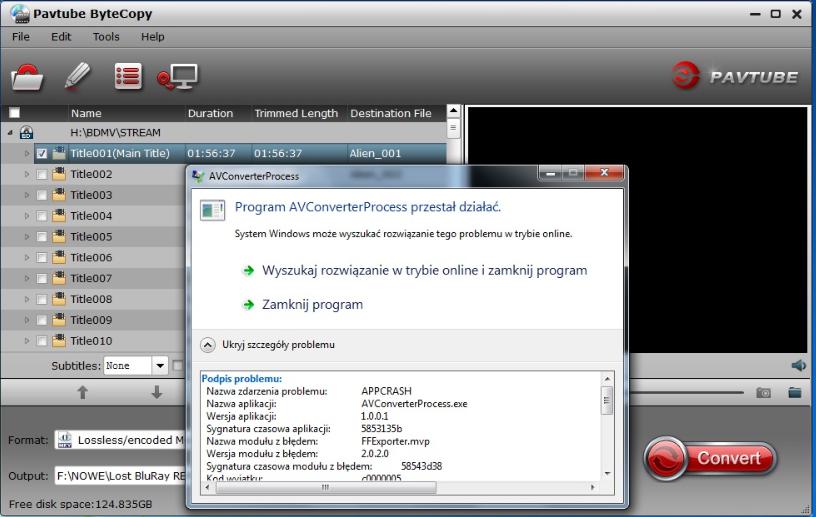The height and width of the screenshot is (517, 816).
Task: Expand the Title007 row
Action: [27, 279]
